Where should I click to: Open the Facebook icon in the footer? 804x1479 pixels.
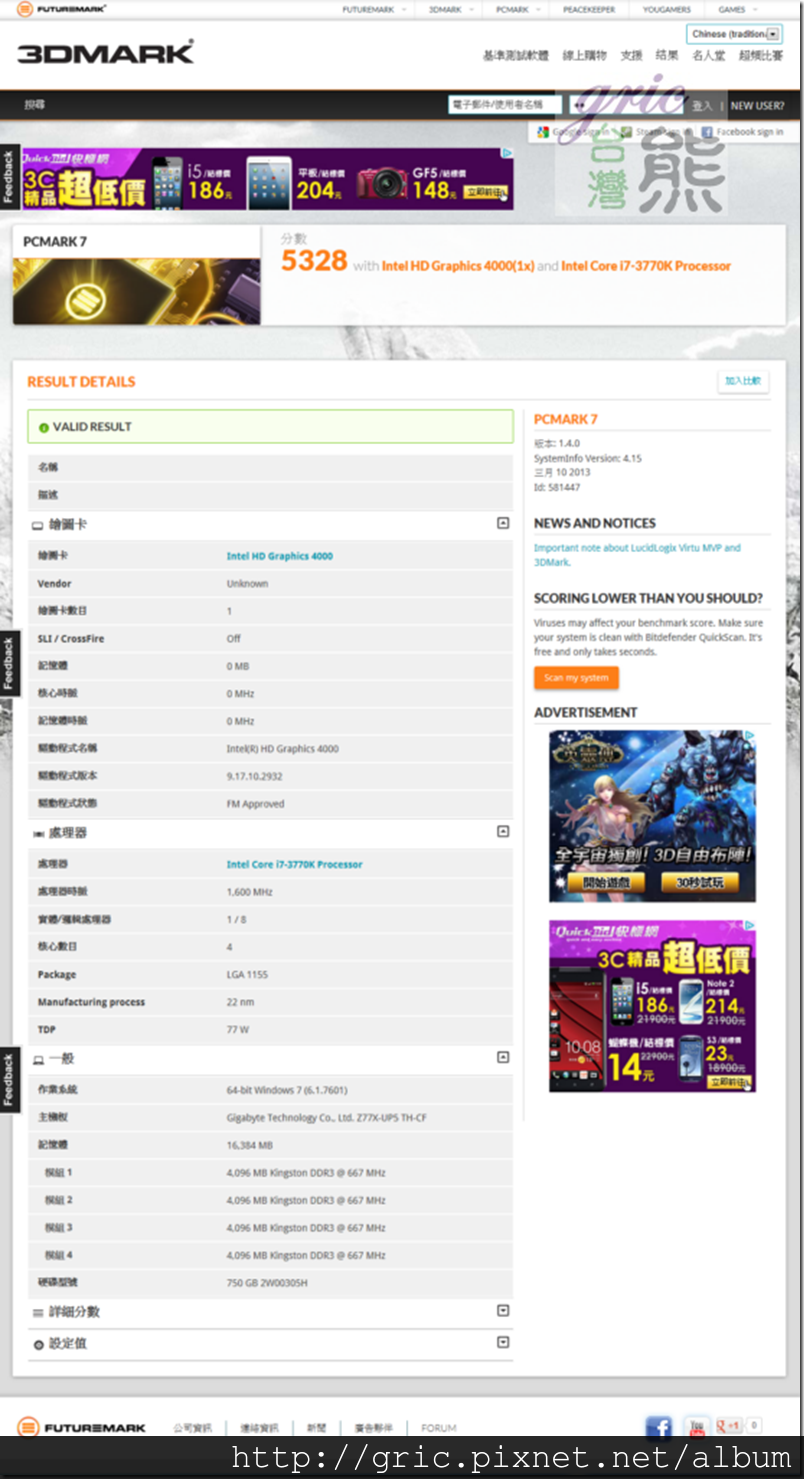coord(658,1427)
